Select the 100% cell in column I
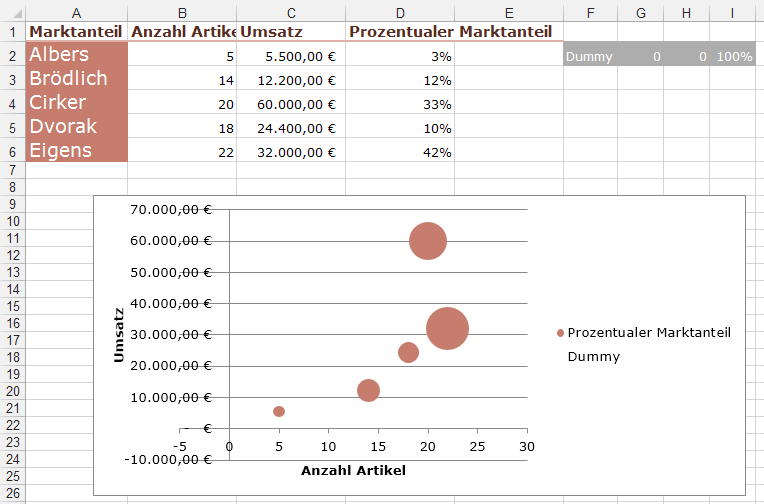Viewport: 764px width, 504px height. coord(734,57)
